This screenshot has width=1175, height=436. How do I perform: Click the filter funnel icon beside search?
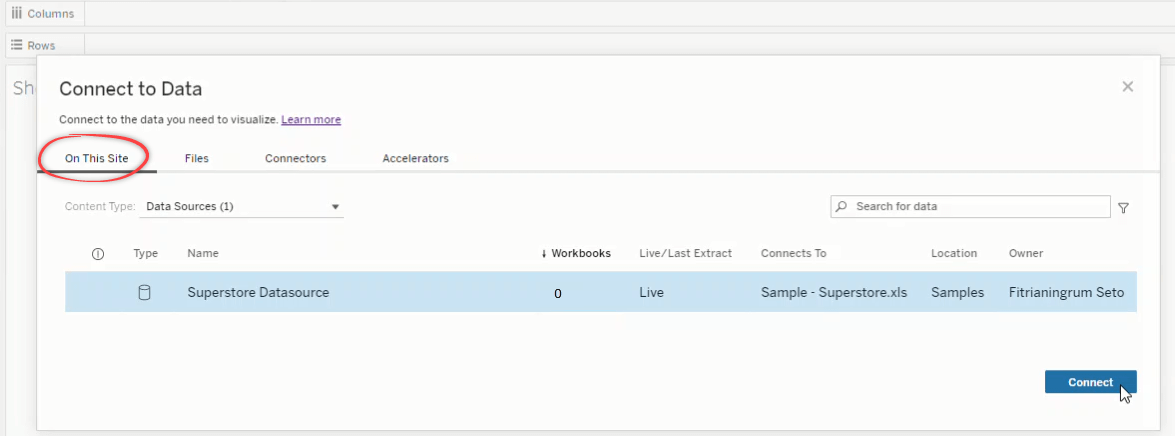point(1123,208)
